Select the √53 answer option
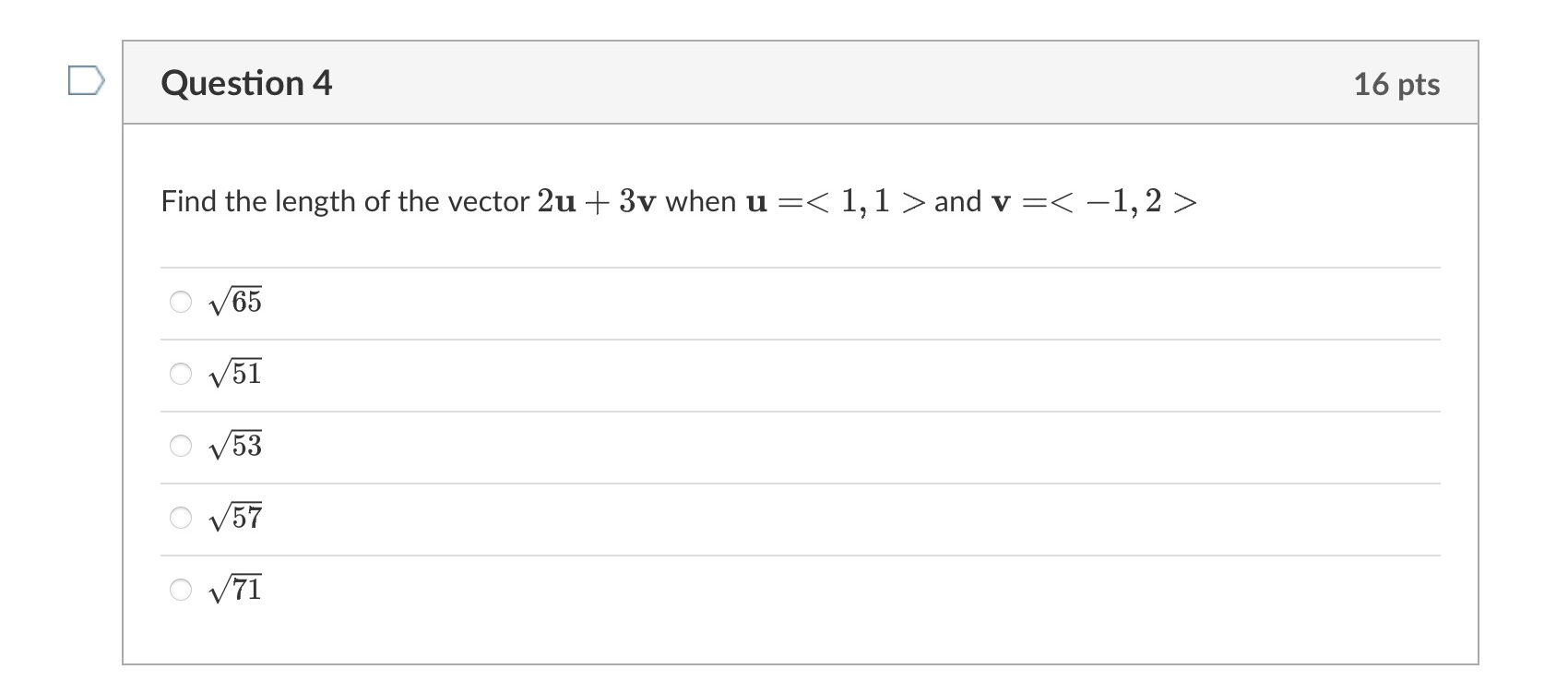Screen dimensions: 1568x693 coord(181,447)
